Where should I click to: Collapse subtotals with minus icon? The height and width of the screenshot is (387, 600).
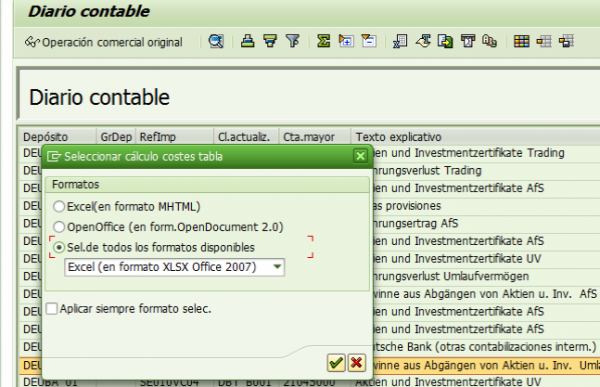369,41
